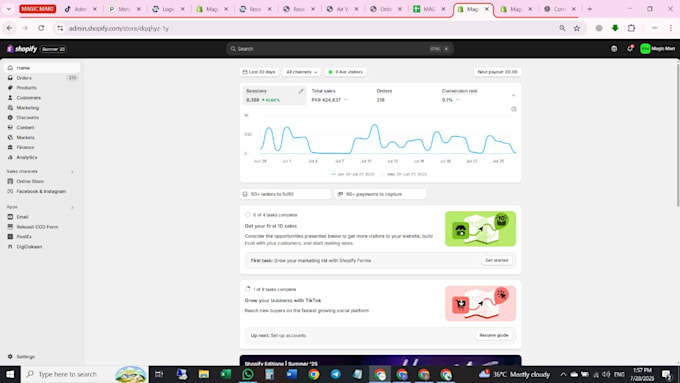Open the Marketing section
Viewport: 680px width, 383px height.
[42, 108]
